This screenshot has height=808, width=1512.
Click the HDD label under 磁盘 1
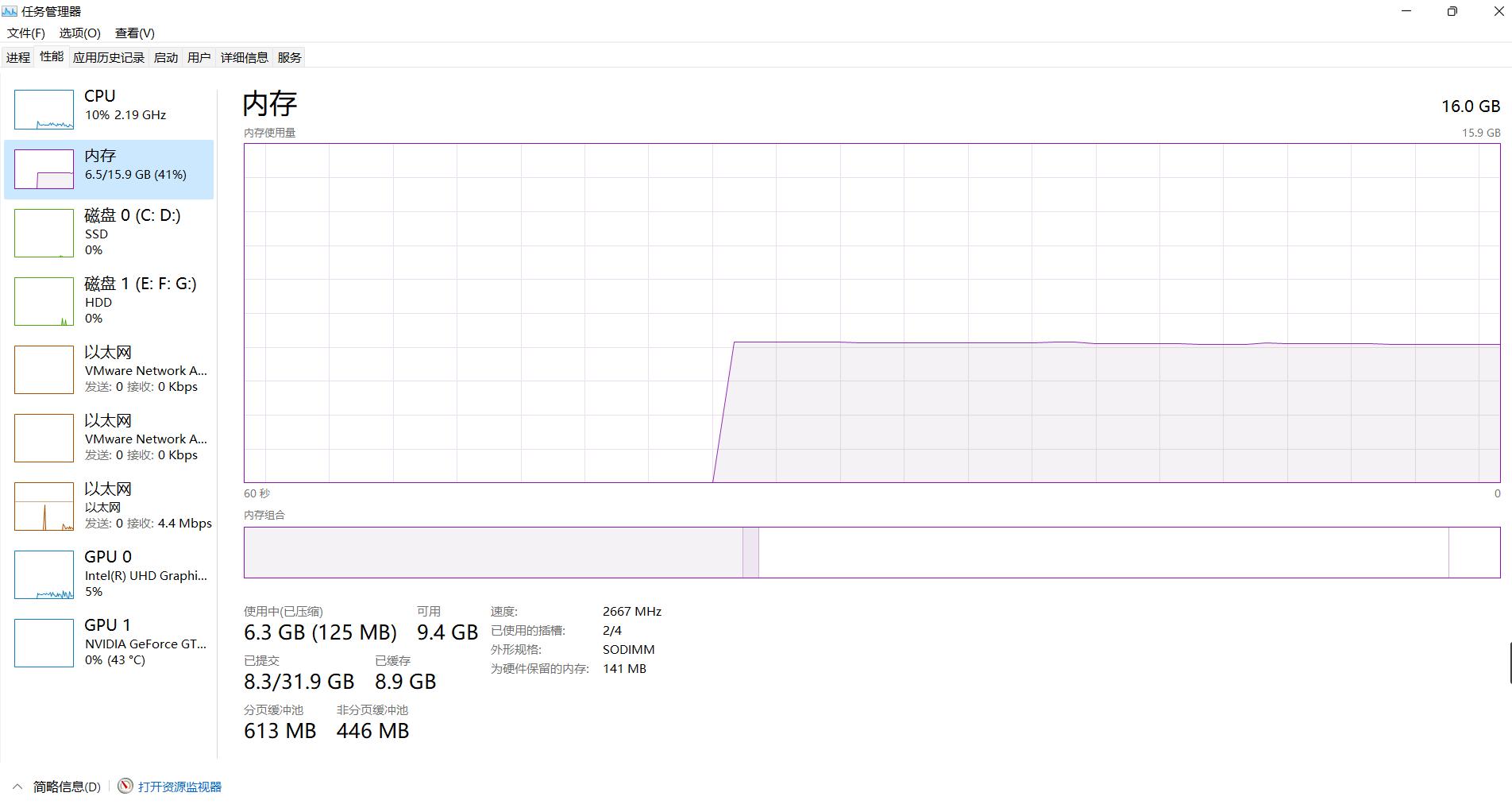[x=98, y=303]
